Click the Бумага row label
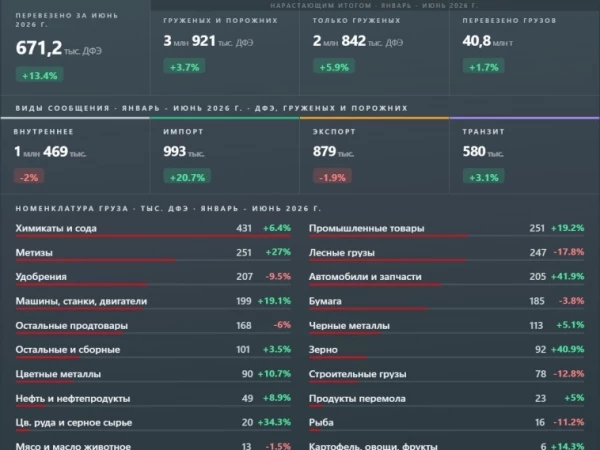 point(325,301)
